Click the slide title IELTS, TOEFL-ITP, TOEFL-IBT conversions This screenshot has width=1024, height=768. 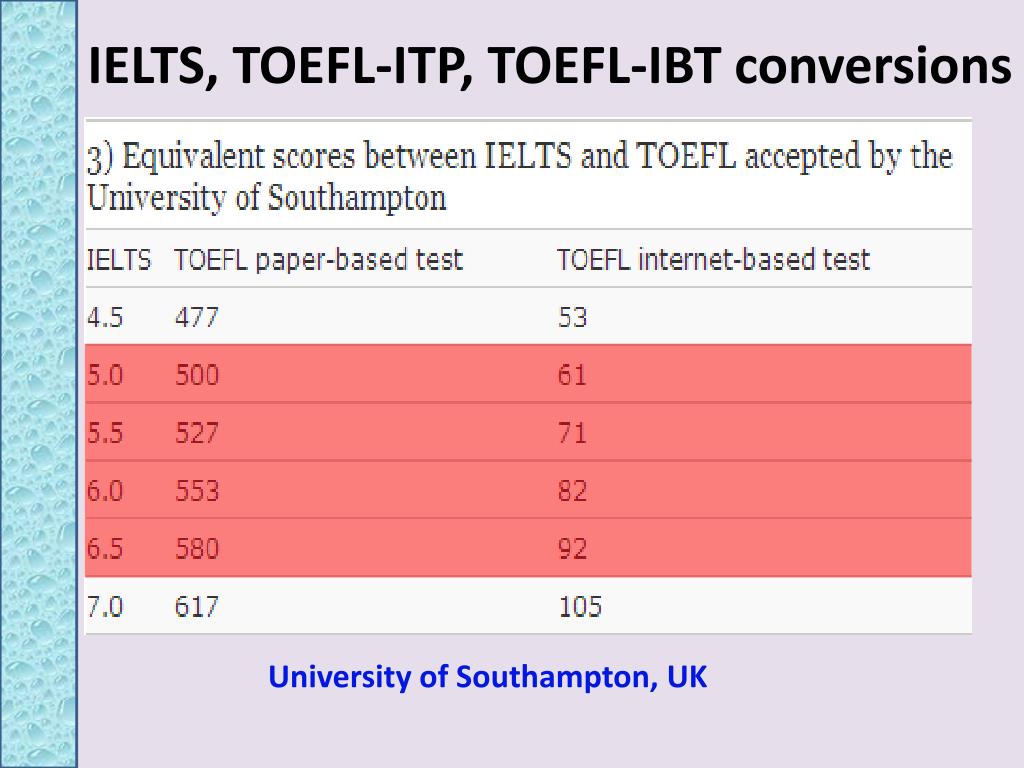(x=549, y=67)
